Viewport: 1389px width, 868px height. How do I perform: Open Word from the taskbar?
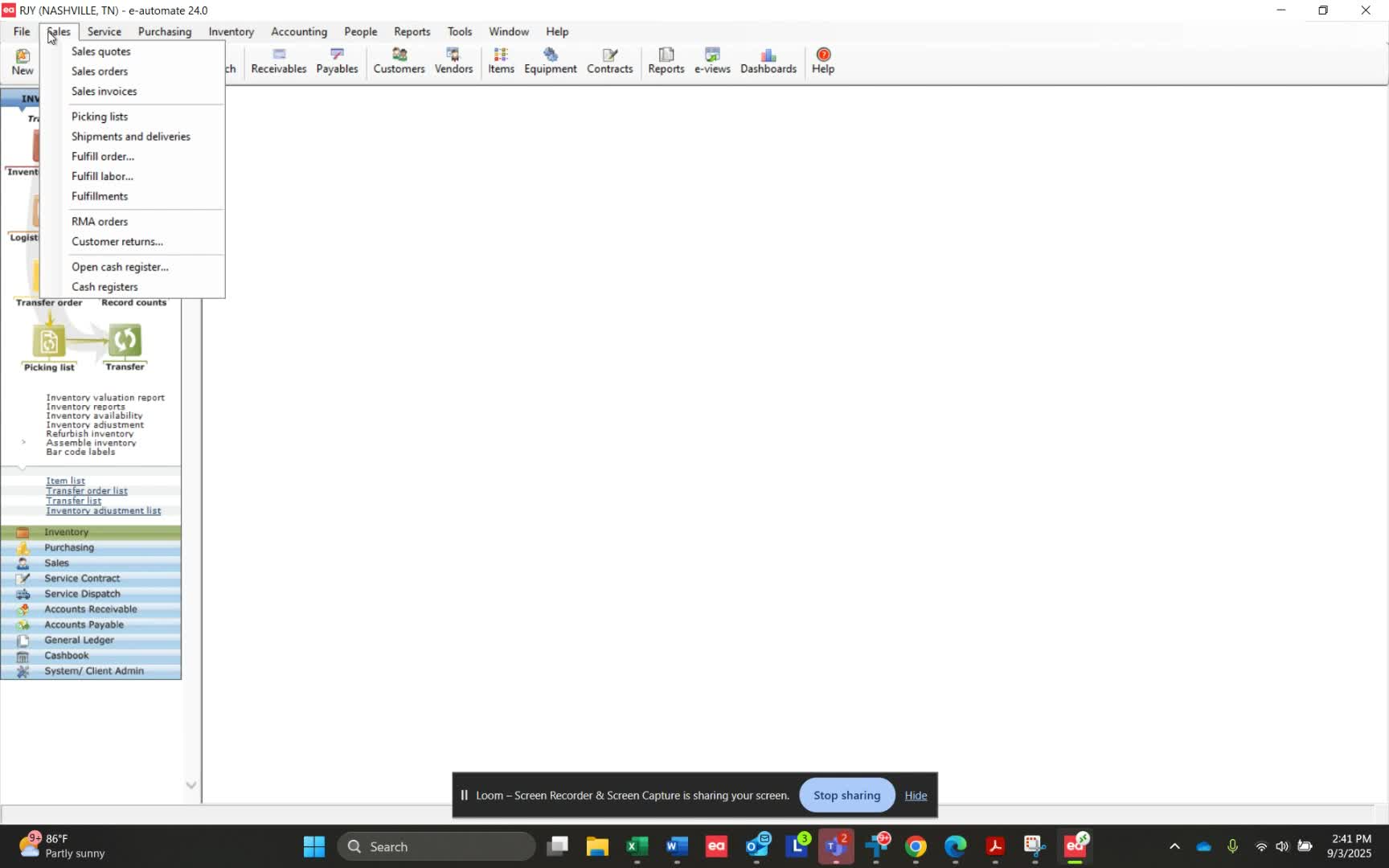(677, 846)
